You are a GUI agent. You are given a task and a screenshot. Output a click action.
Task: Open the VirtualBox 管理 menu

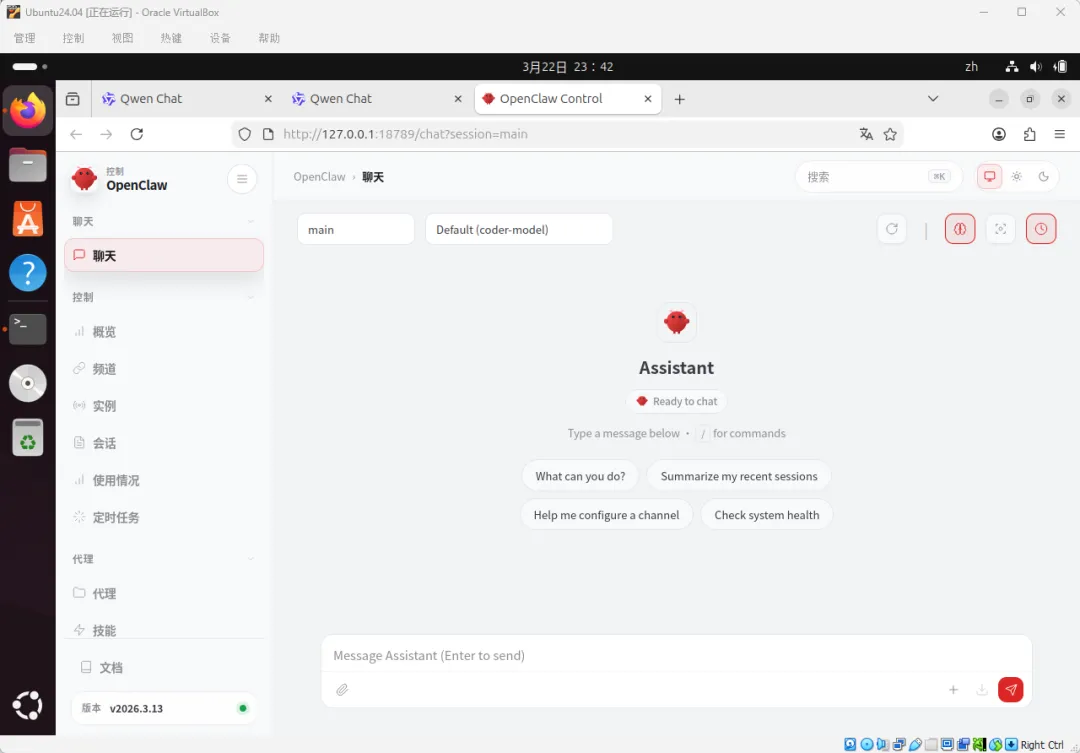[x=25, y=39]
